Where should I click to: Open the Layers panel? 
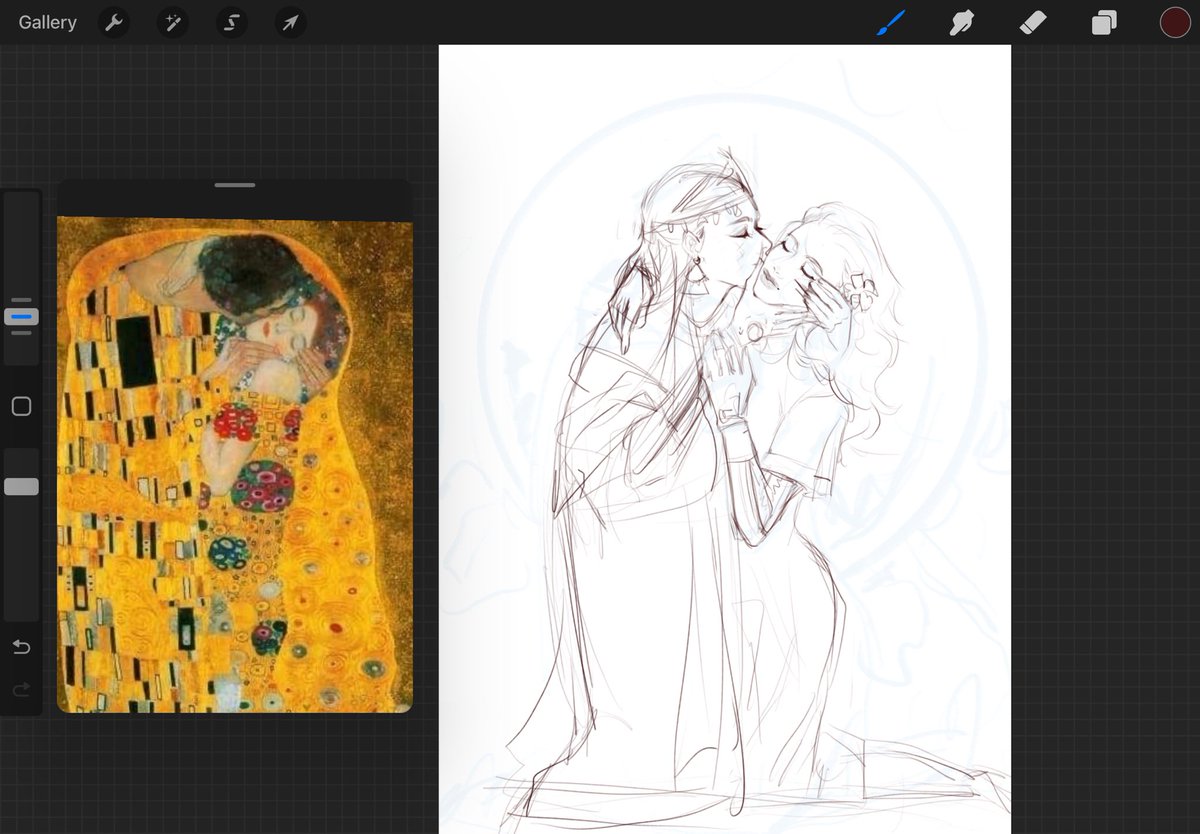click(x=1103, y=22)
